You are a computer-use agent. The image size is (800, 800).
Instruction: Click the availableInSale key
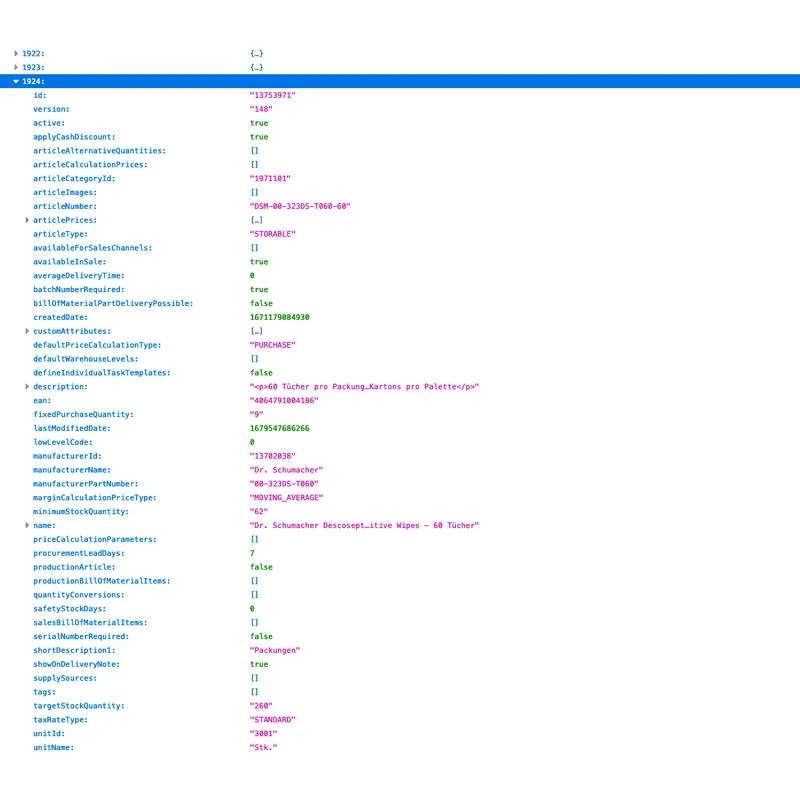(70, 262)
